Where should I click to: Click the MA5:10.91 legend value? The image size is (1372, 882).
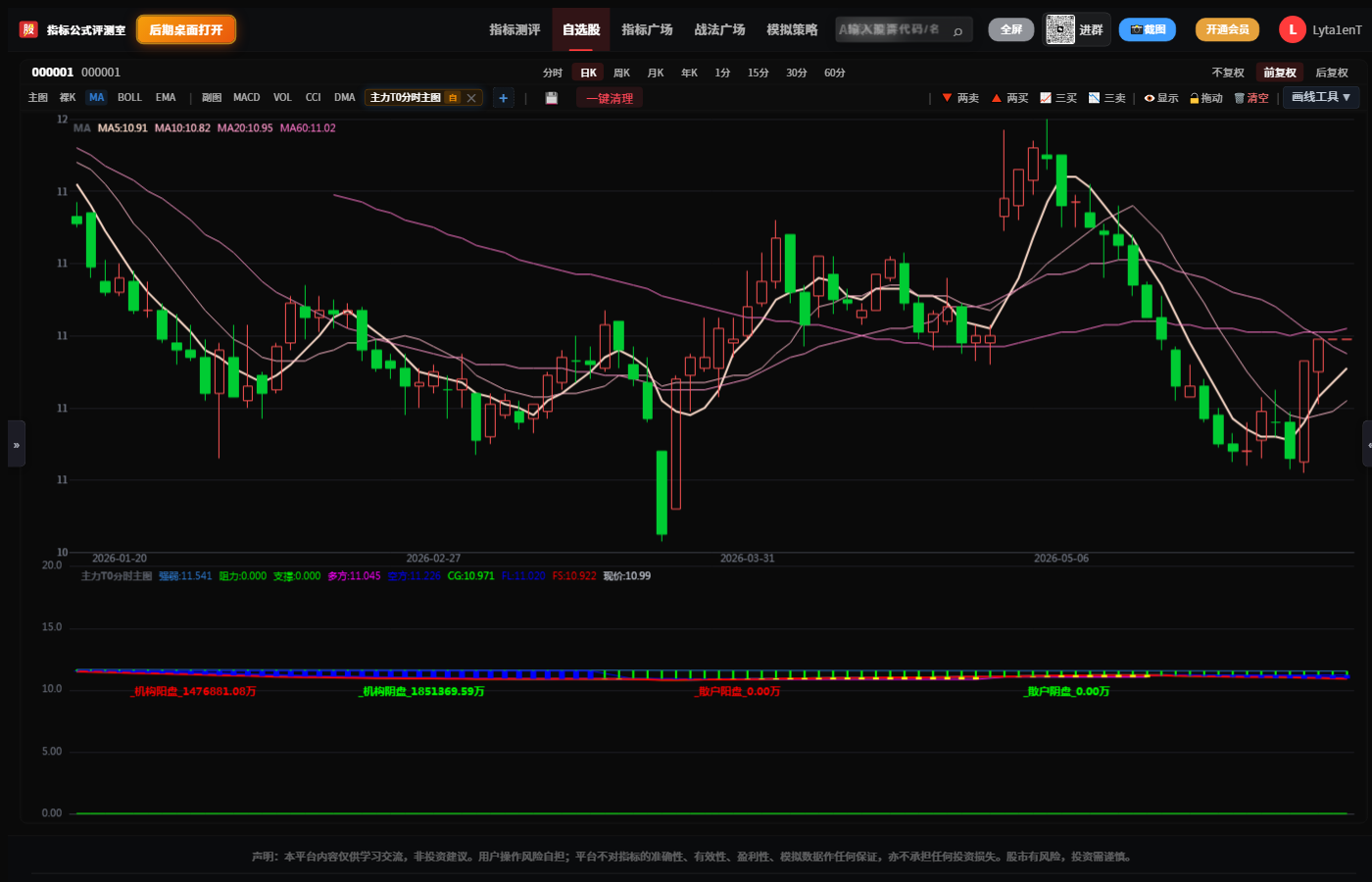point(122,128)
